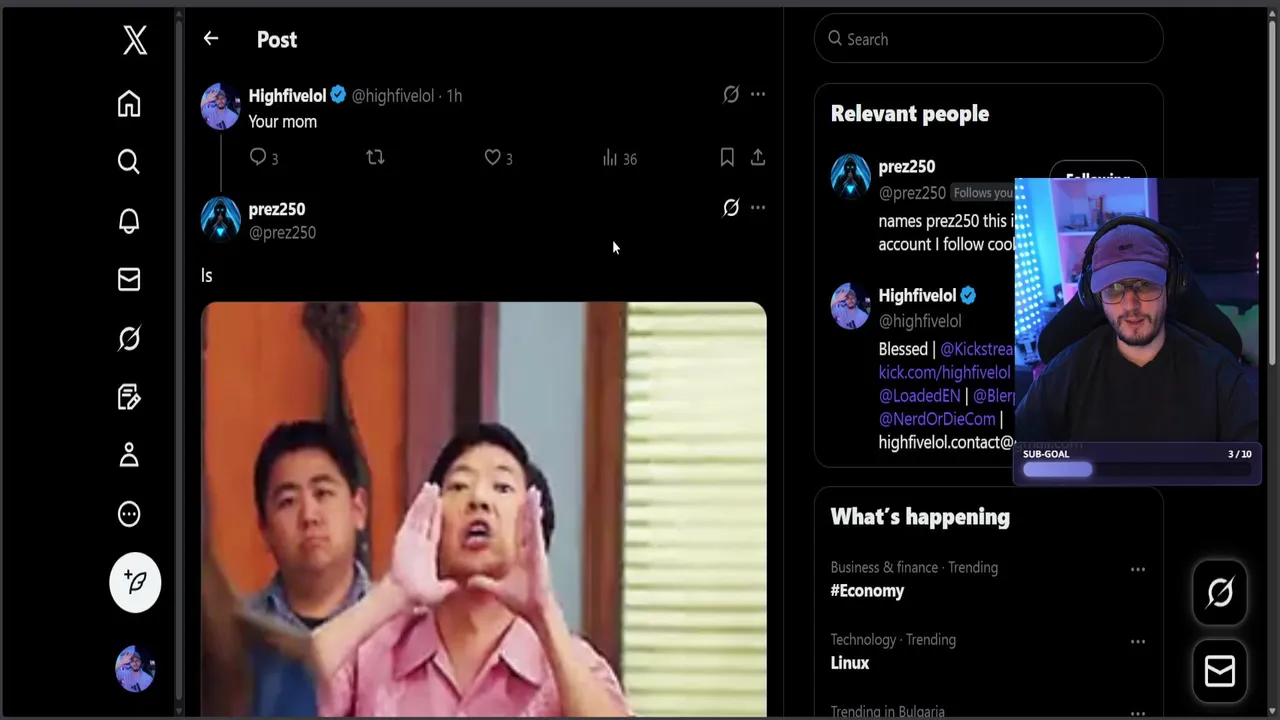Open Messages envelope in sidebar
Image resolution: width=1280 pixels, height=720 pixels.
pos(129,279)
